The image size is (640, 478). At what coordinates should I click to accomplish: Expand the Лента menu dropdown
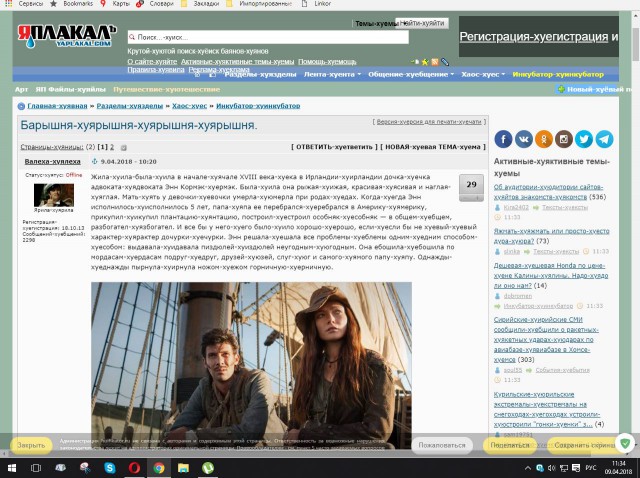tap(332, 74)
